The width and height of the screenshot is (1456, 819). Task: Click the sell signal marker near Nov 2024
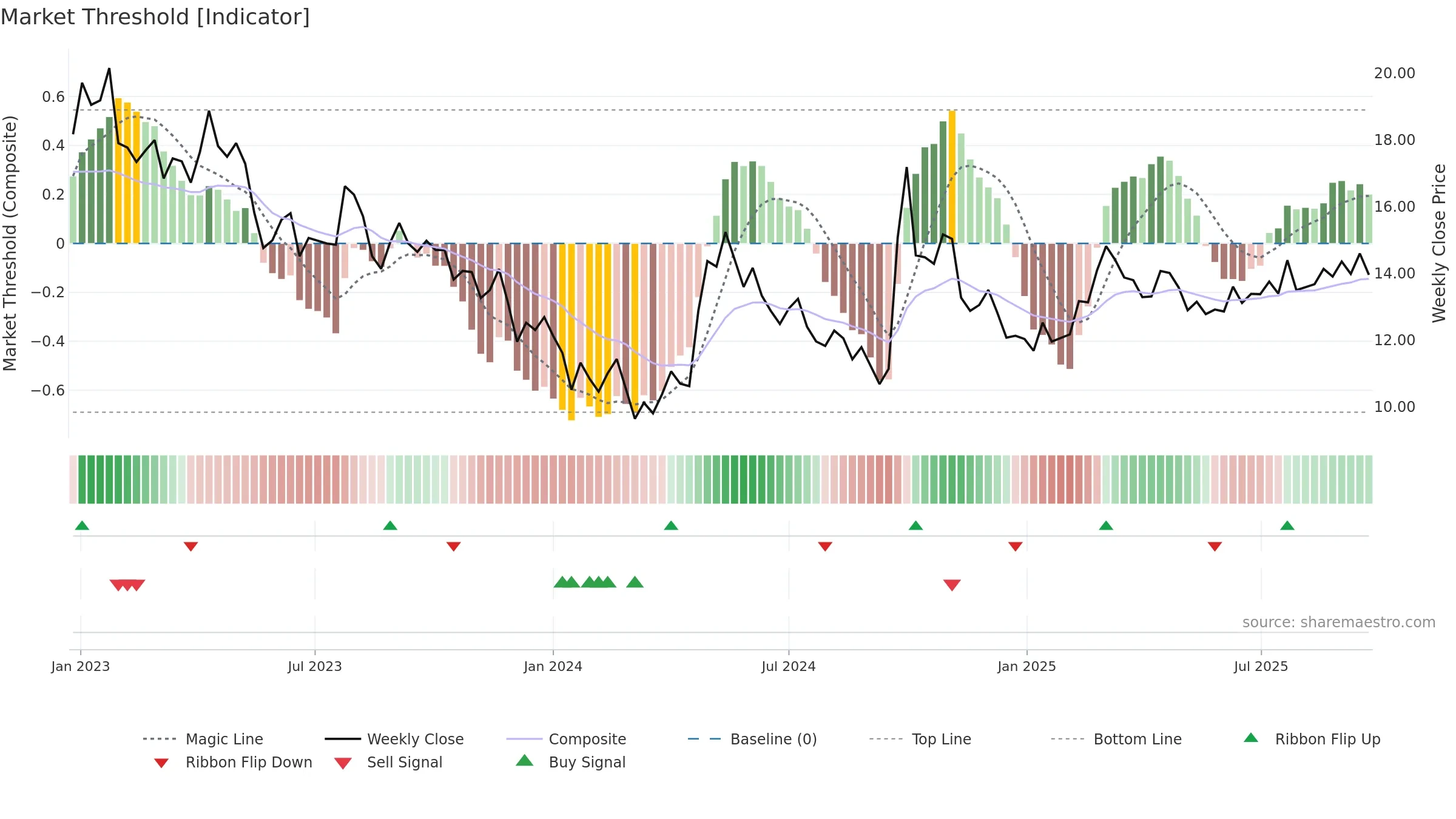pyautogui.click(x=952, y=585)
